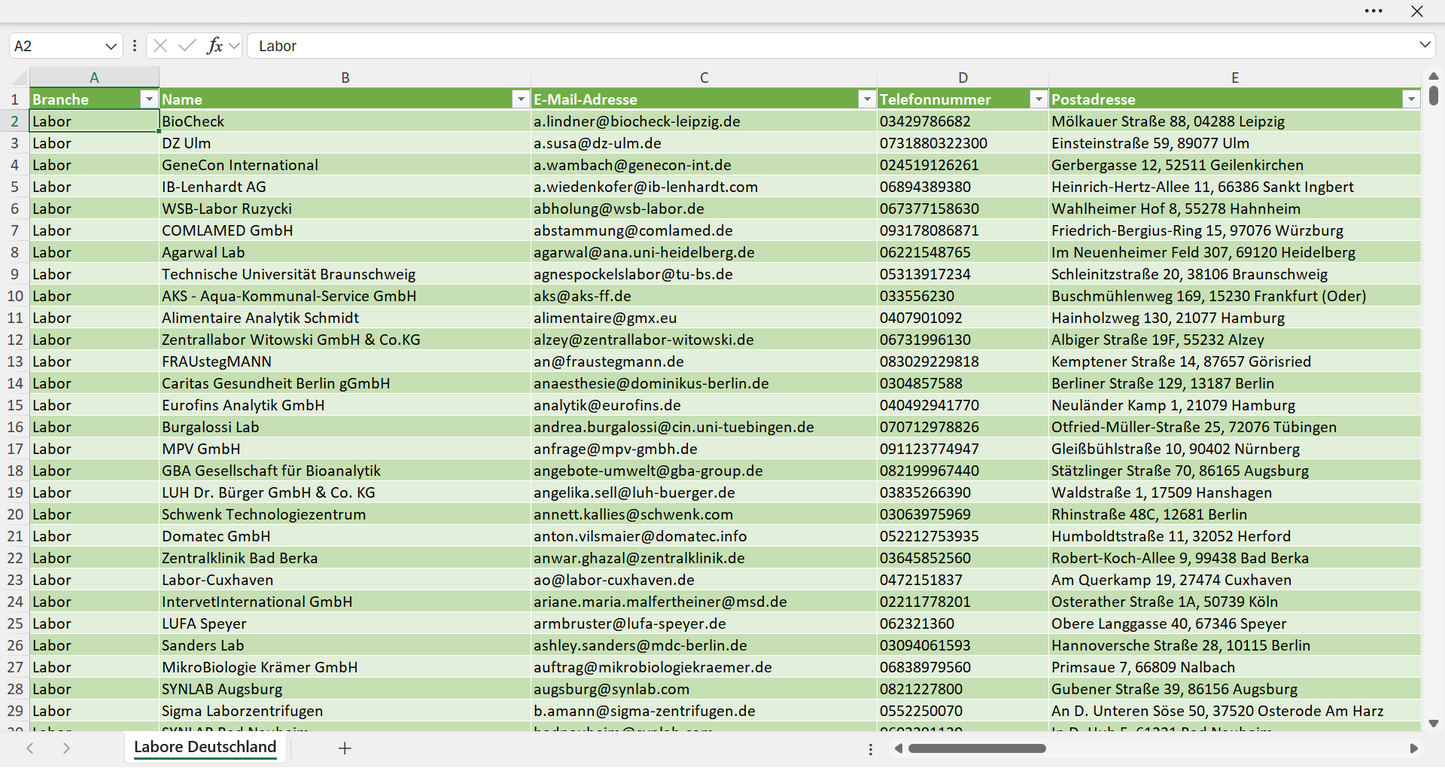Select the Sigma Laborzentrifugen cell
Screen dimensions: 1445x768
[x=345, y=711]
